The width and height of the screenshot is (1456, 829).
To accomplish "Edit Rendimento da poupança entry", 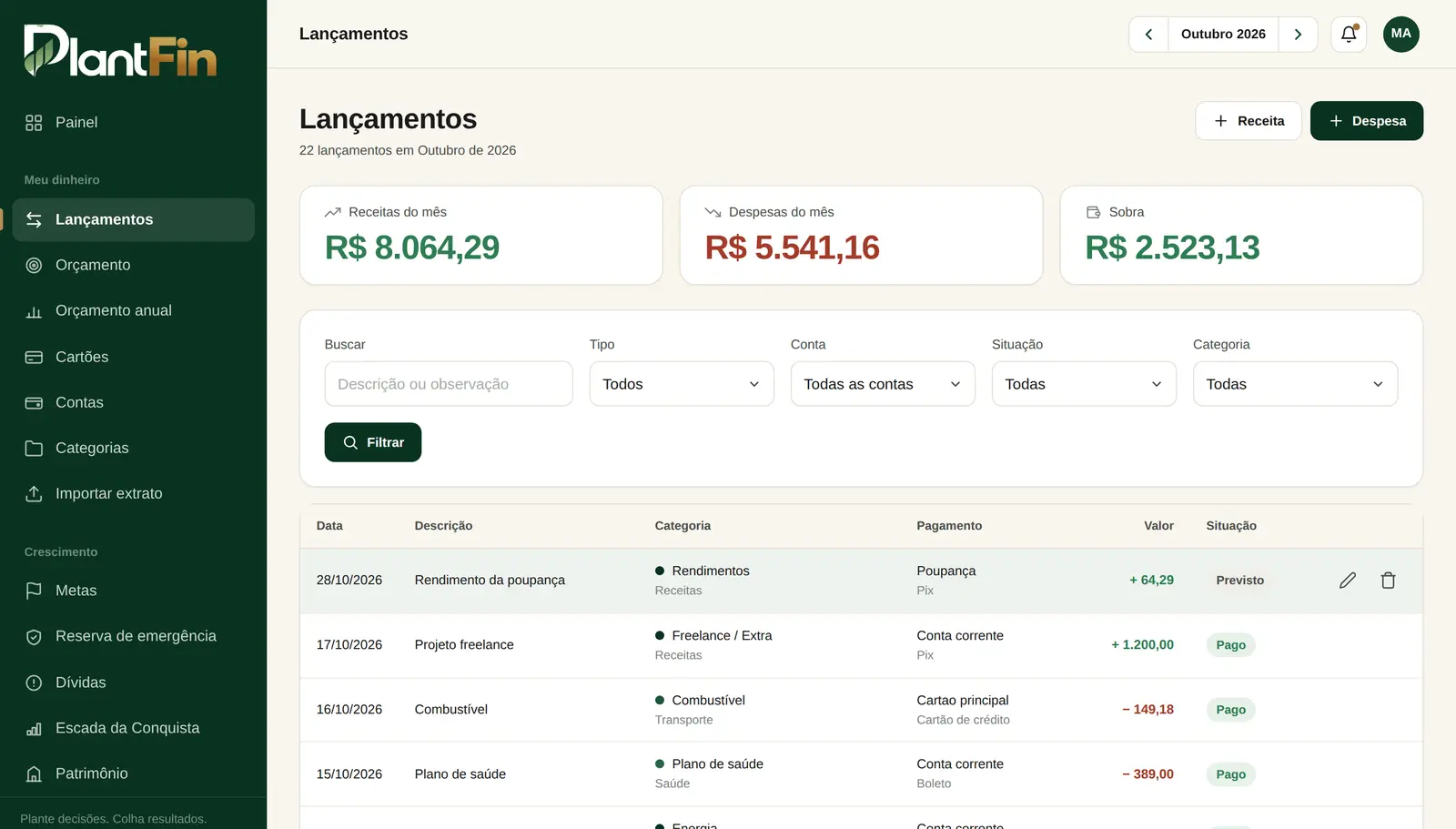I will tap(1348, 581).
